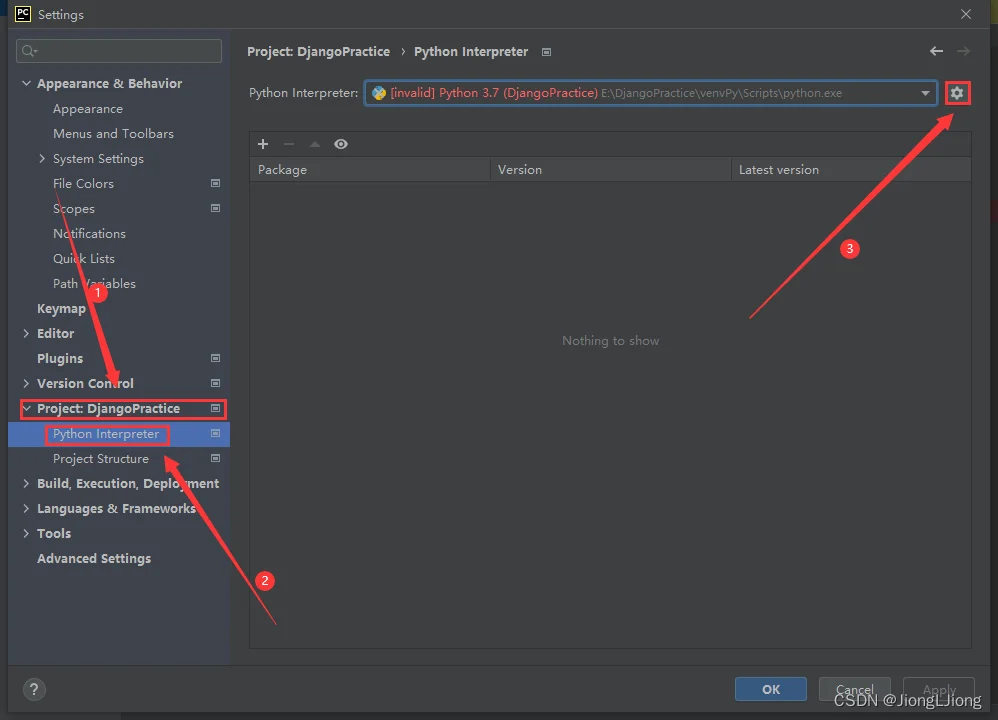This screenshot has width=998, height=720.
Task: Collapse Appearance & Behavior section
Action: tap(26, 83)
